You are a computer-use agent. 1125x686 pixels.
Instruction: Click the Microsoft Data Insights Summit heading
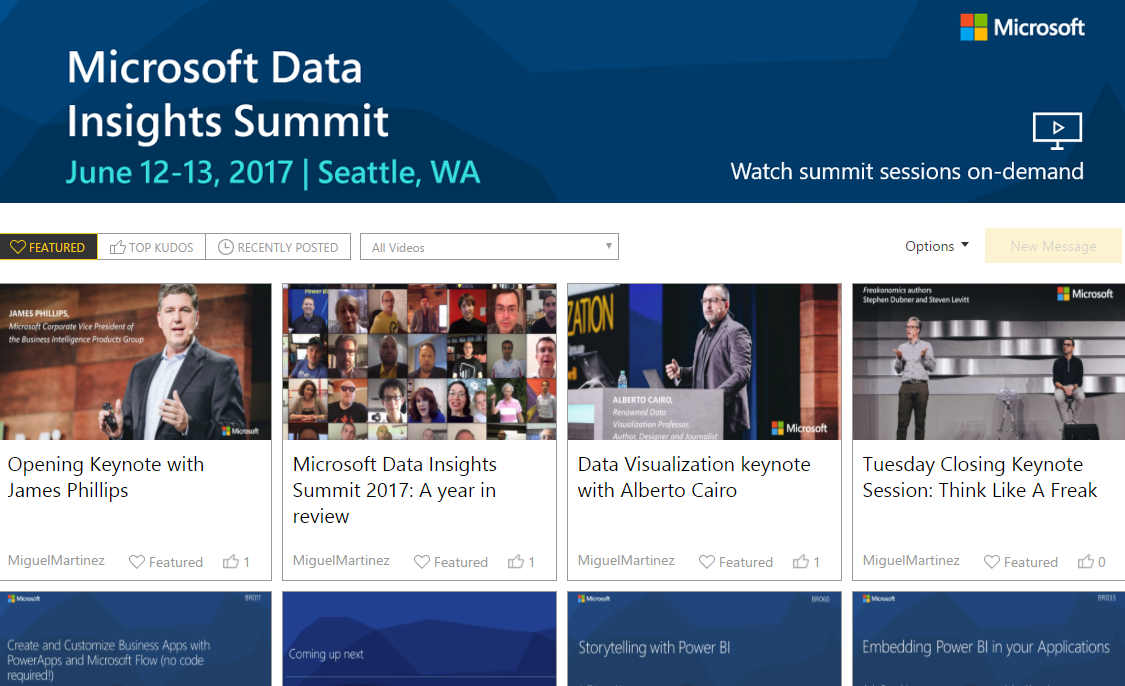tap(228, 94)
